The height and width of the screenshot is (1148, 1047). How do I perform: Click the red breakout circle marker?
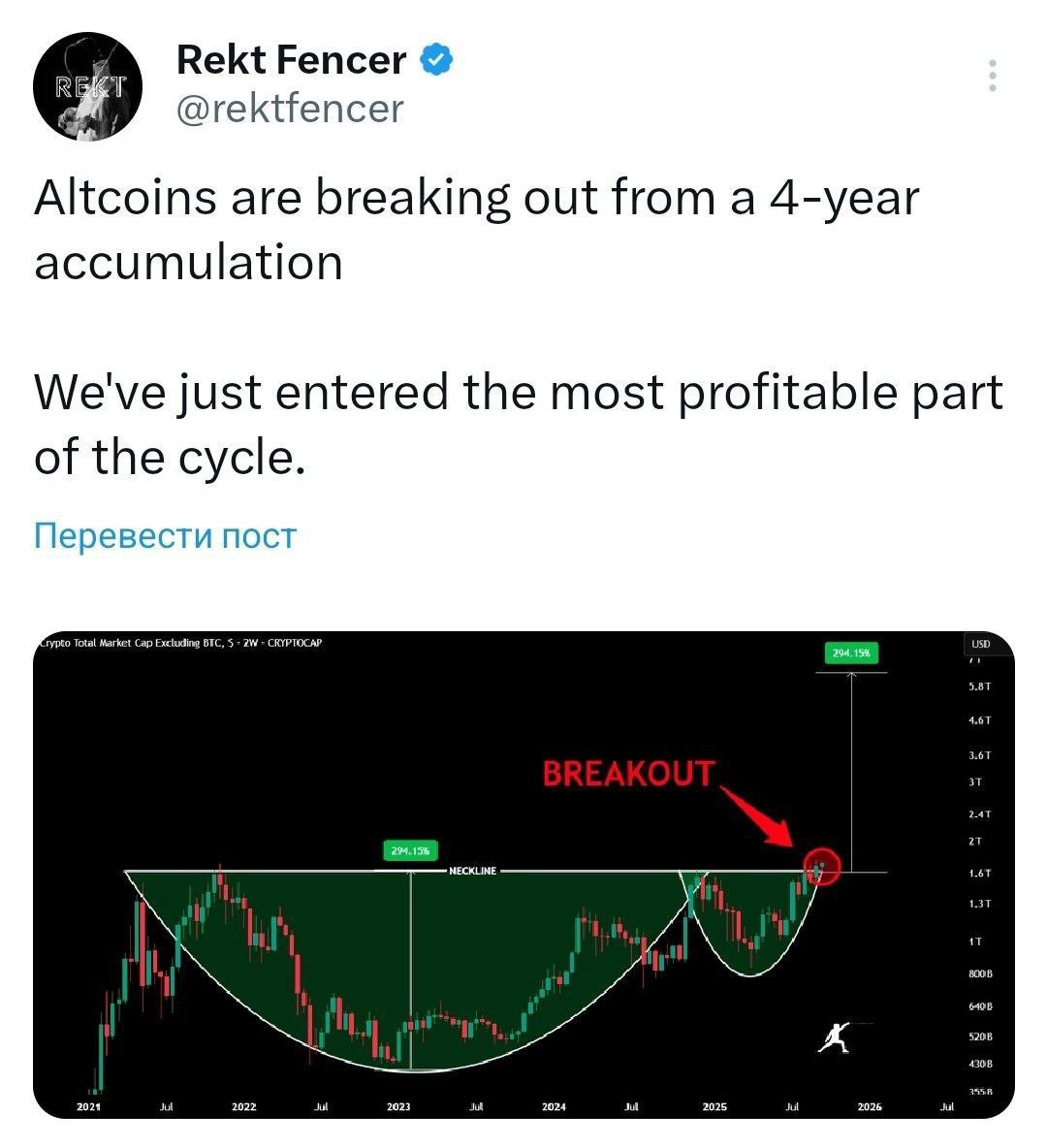tap(821, 866)
